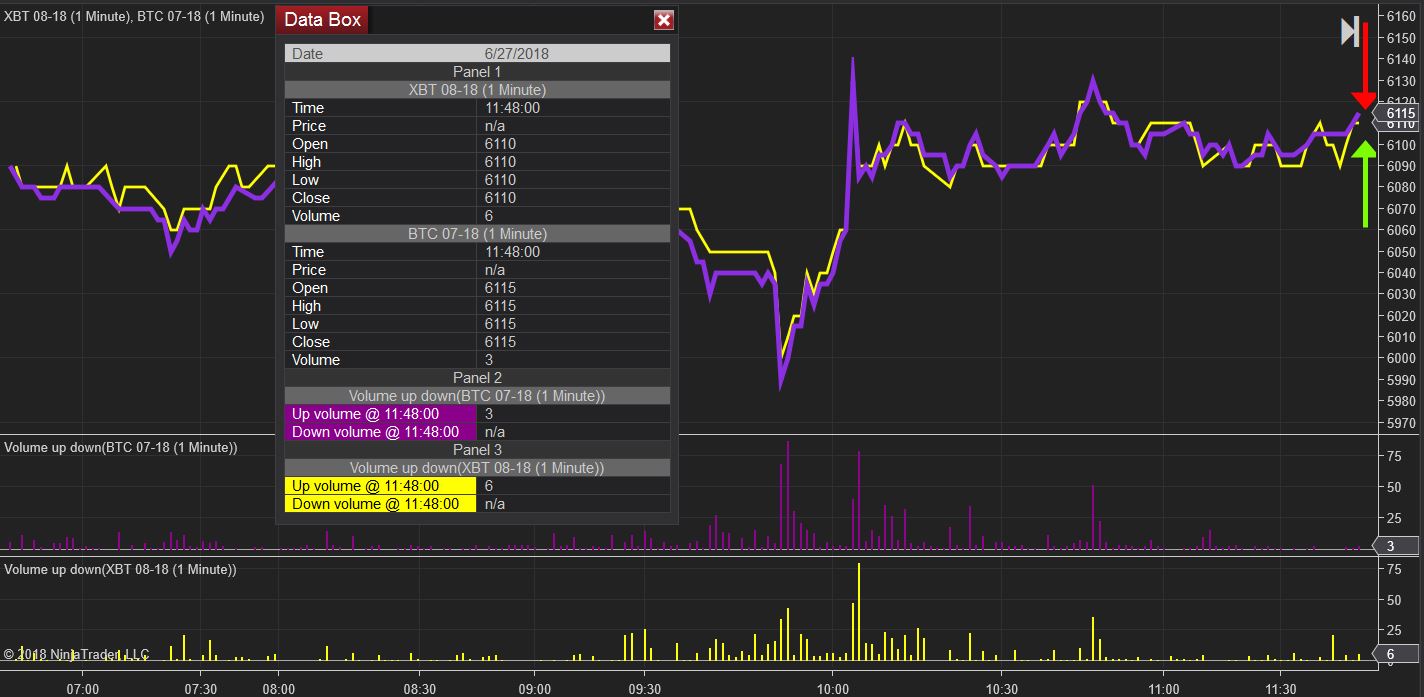Click the 11:00 time axis label
1424x697 pixels.
tap(1163, 689)
